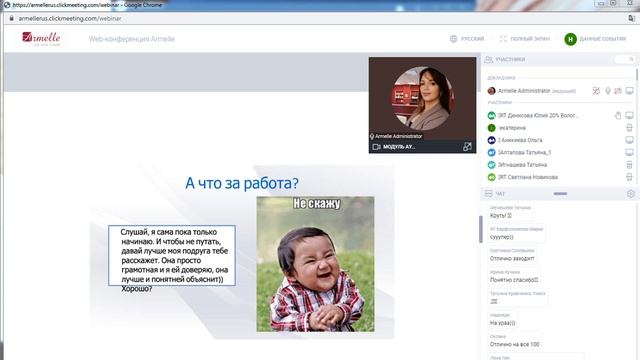This screenshot has height=360, width=640.
Task: Click the desktop icon beside Аникиева Ольга
Action: (x=629, y=140)
